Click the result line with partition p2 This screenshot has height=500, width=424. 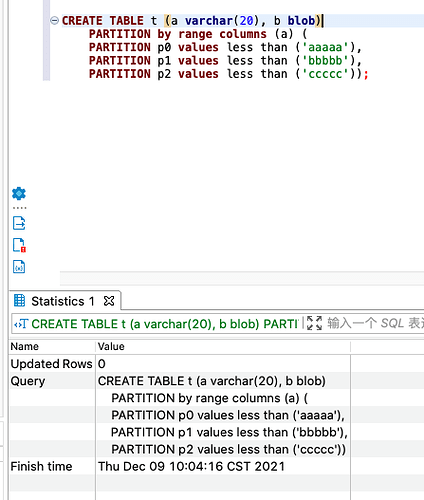pyautogui.click(x=229, y=449)
